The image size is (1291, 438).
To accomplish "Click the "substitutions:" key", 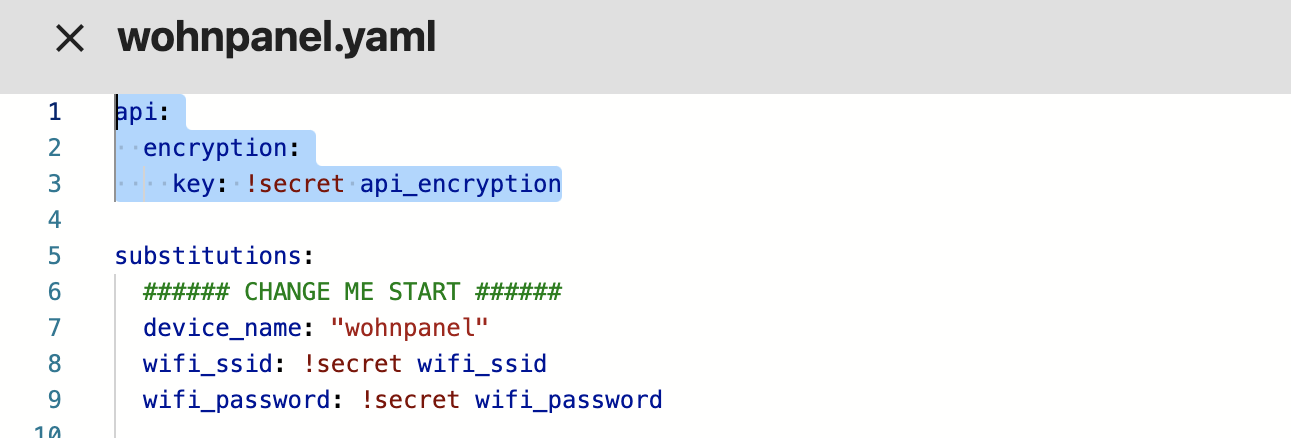I will tap(214, 256).
